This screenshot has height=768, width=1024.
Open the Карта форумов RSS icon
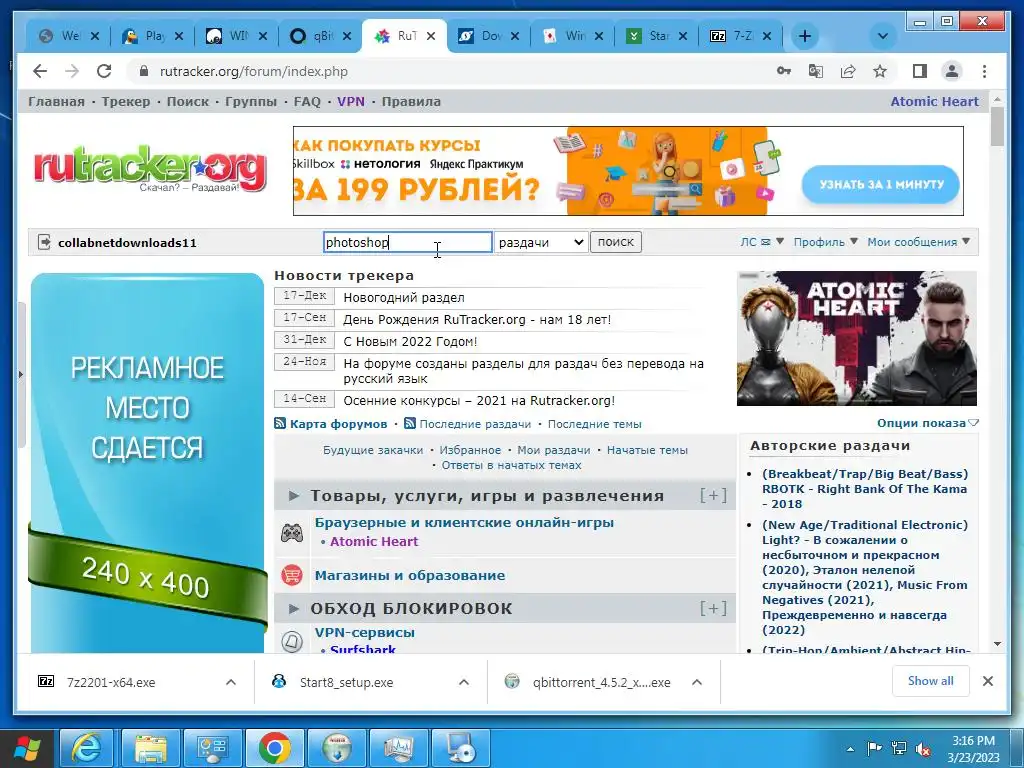[x=280, y=423]
